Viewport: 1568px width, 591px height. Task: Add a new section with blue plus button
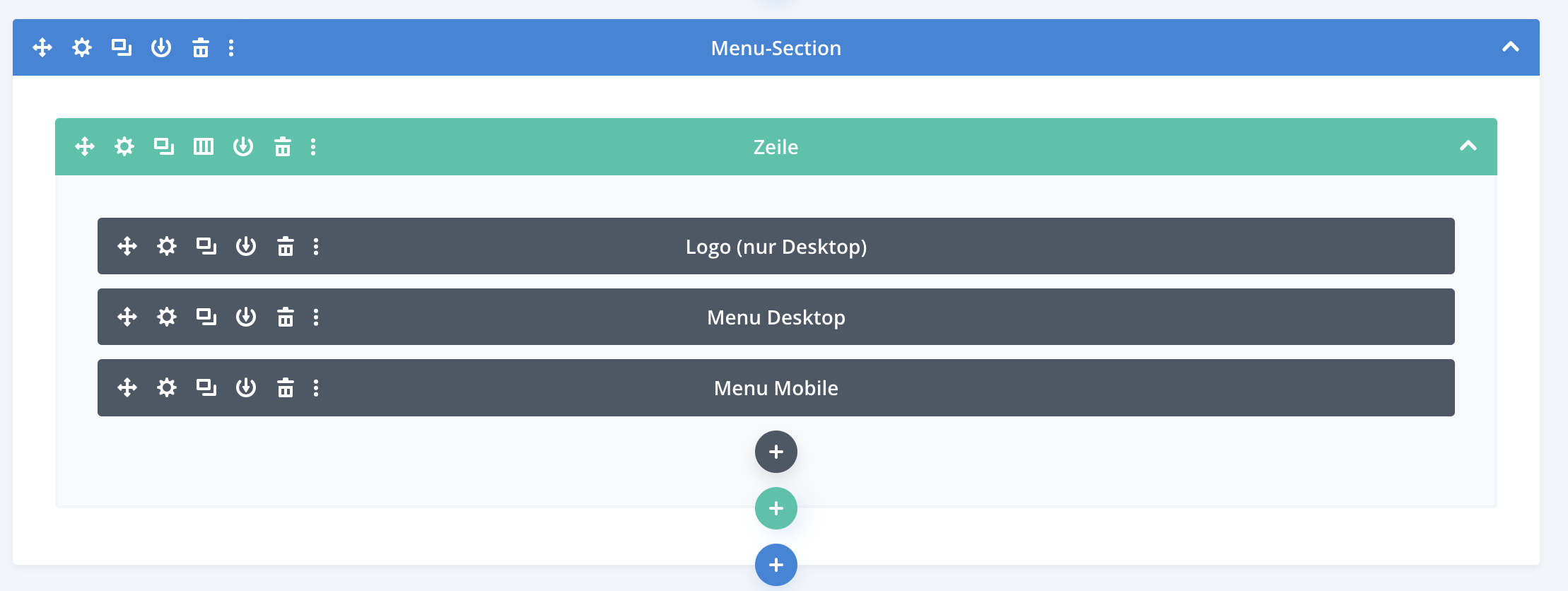pos(776,565)
